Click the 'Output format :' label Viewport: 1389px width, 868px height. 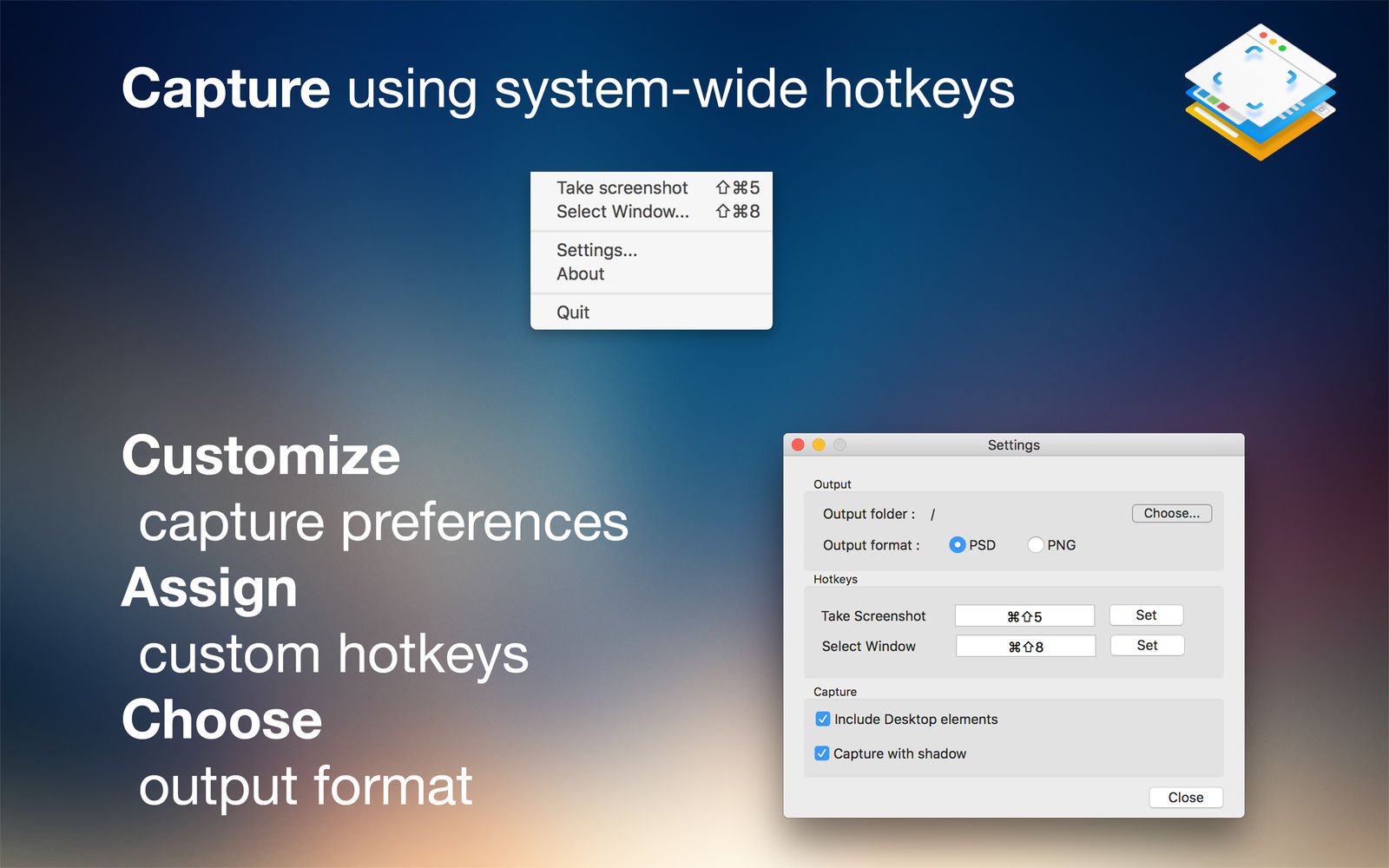[871, 545]
